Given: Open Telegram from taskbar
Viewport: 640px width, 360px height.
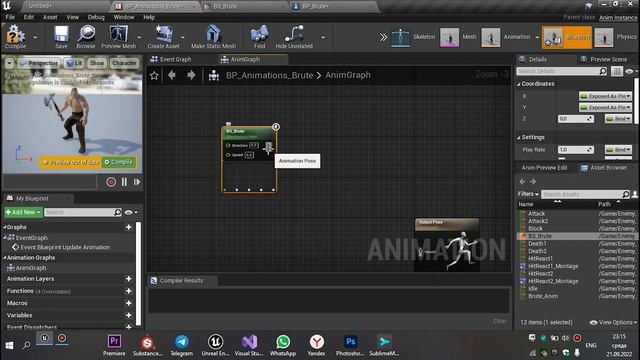Looking at the screenshot, I should click(182, 345).
